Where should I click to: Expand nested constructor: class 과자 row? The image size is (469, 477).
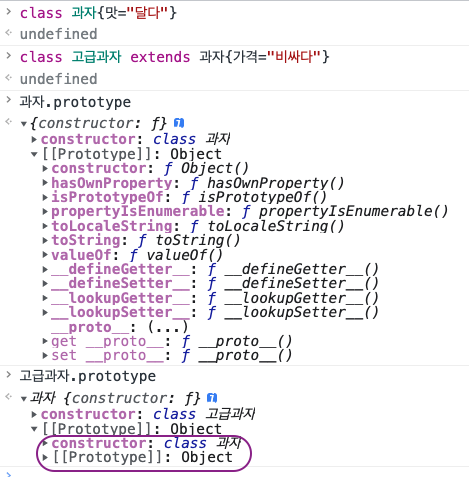point(45,443)
